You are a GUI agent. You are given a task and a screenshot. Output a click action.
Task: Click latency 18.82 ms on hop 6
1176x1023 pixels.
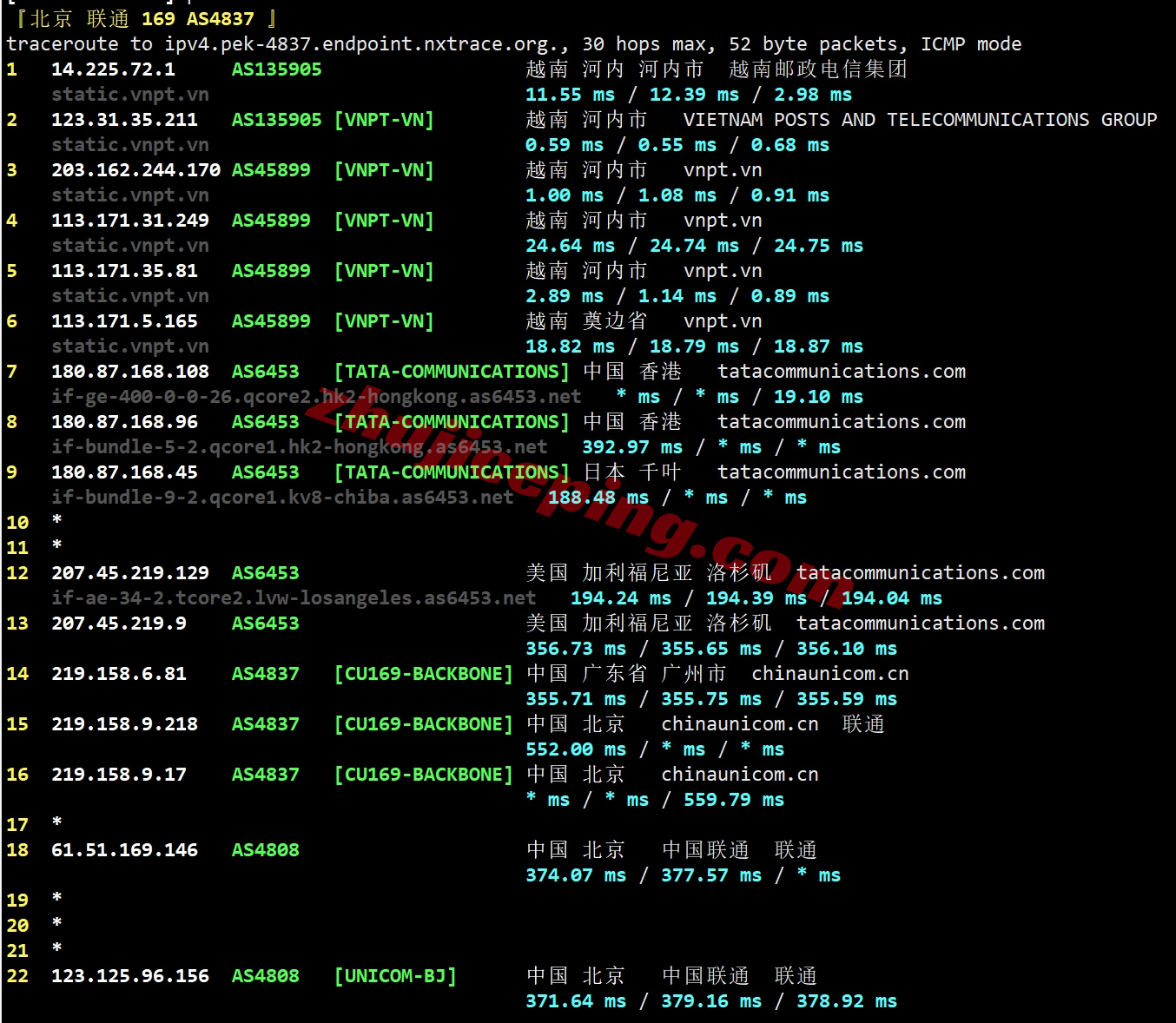coord(570,346)
